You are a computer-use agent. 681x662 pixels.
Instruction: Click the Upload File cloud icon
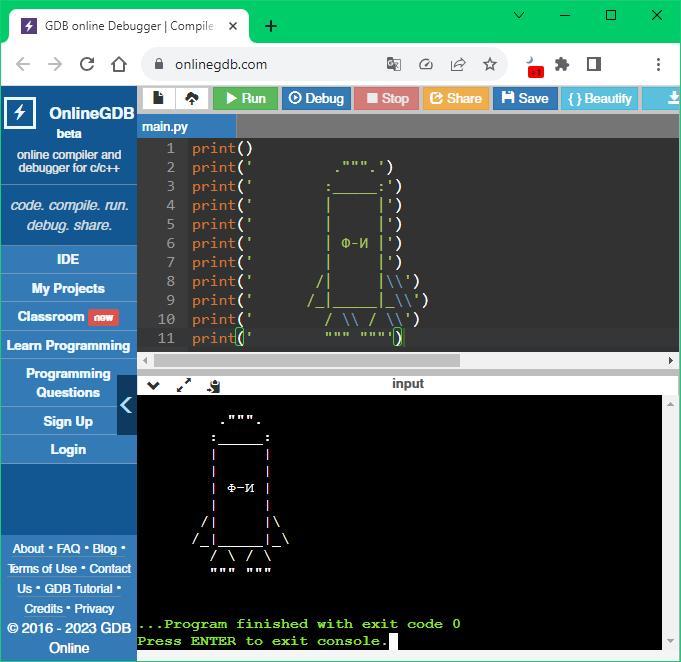tap(191, 98)
